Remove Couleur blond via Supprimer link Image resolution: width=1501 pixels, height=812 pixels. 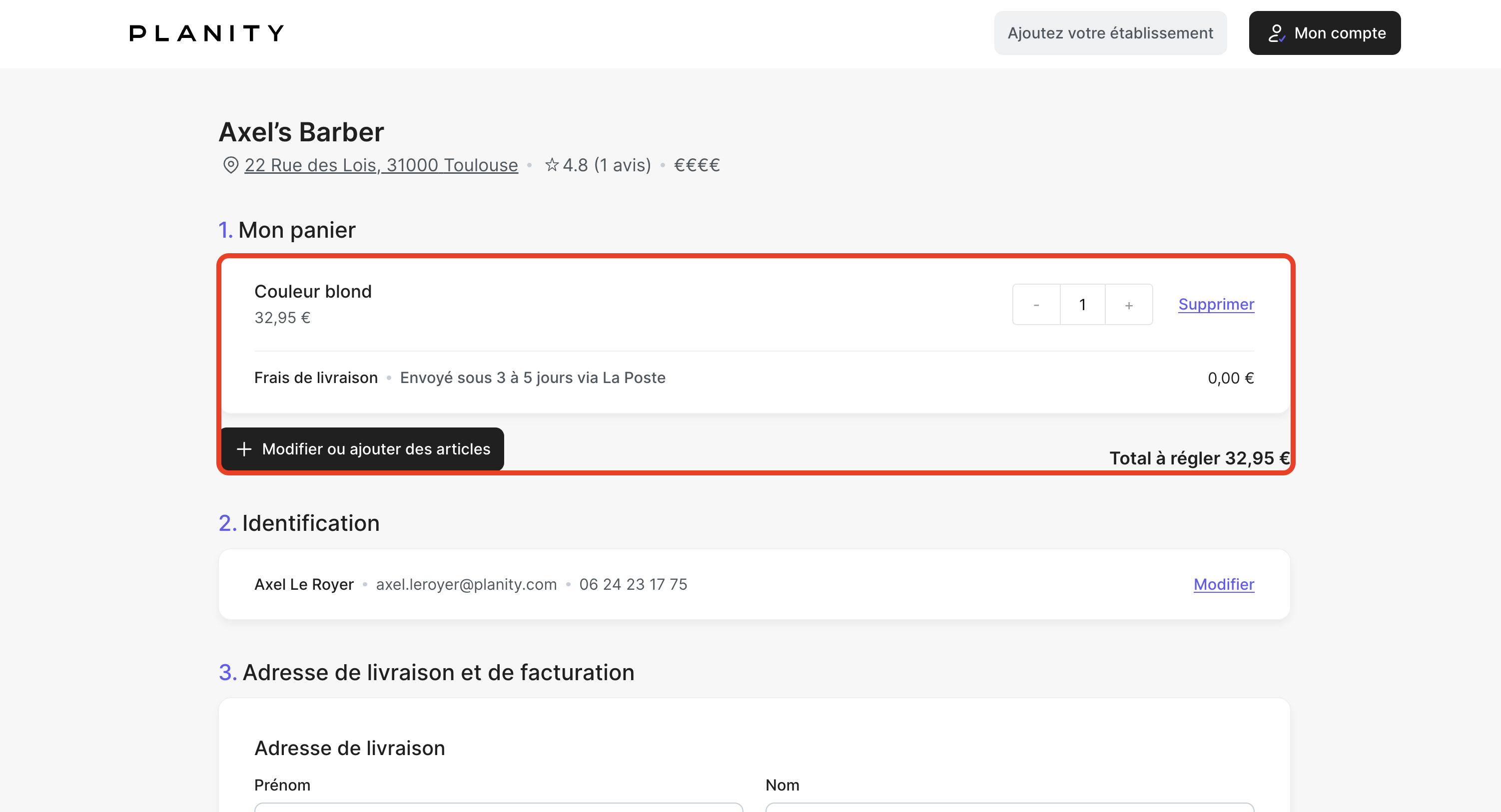[1216, 304]
